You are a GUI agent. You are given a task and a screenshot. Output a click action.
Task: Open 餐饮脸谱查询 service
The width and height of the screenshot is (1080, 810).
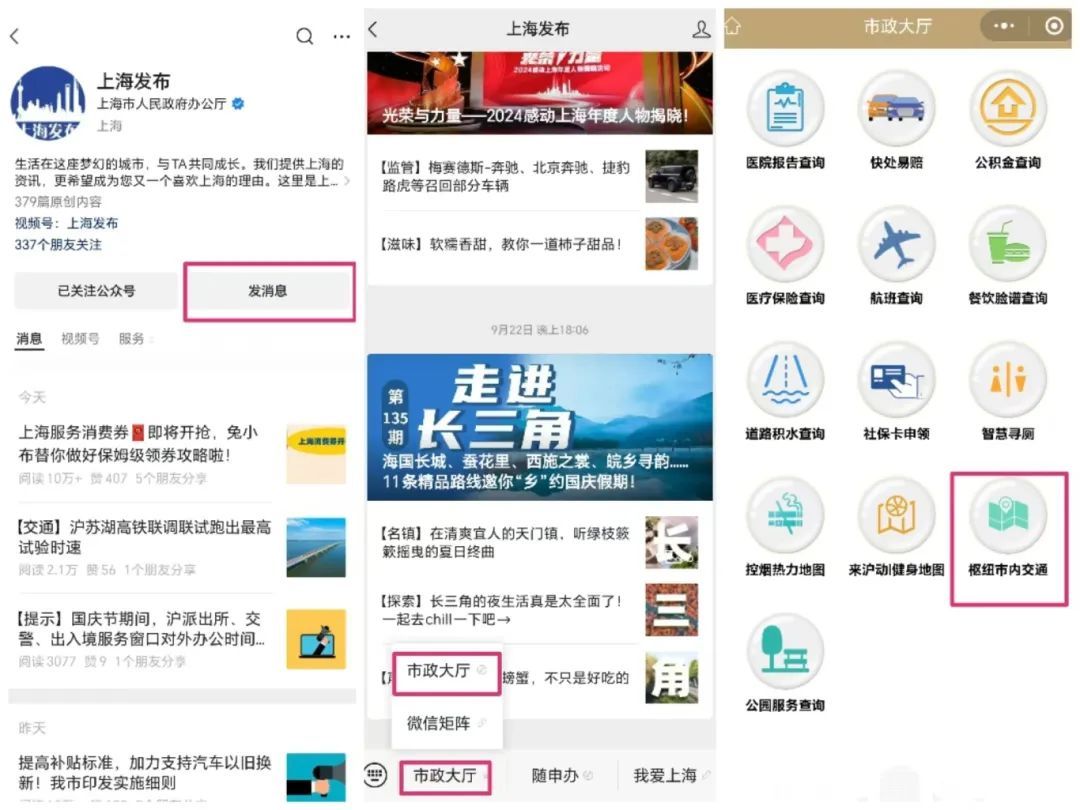coord(1008,257)
